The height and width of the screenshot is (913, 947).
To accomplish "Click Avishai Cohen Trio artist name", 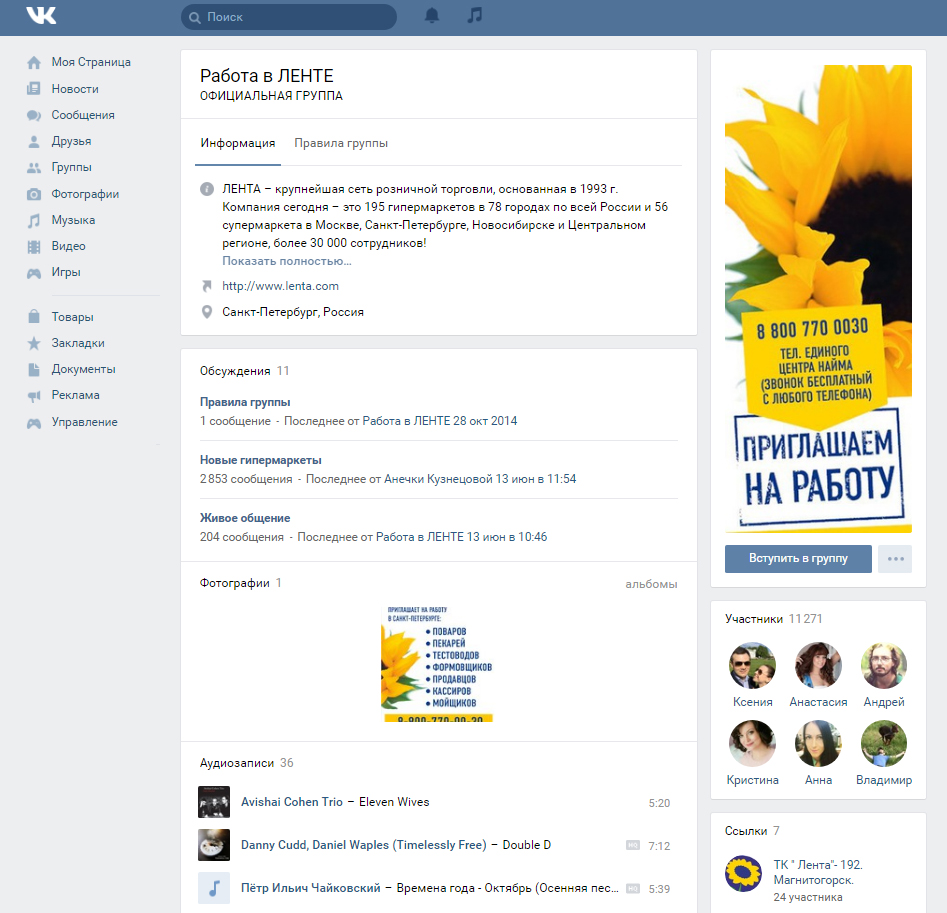I will pos(292,802).
